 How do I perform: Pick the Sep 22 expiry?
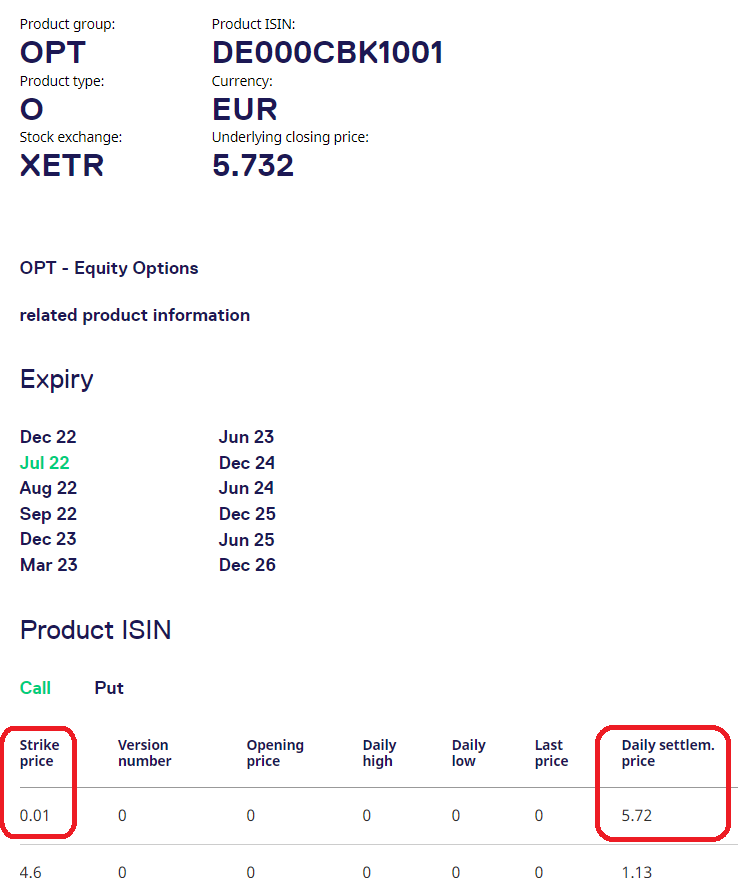(x=48, y=514)
